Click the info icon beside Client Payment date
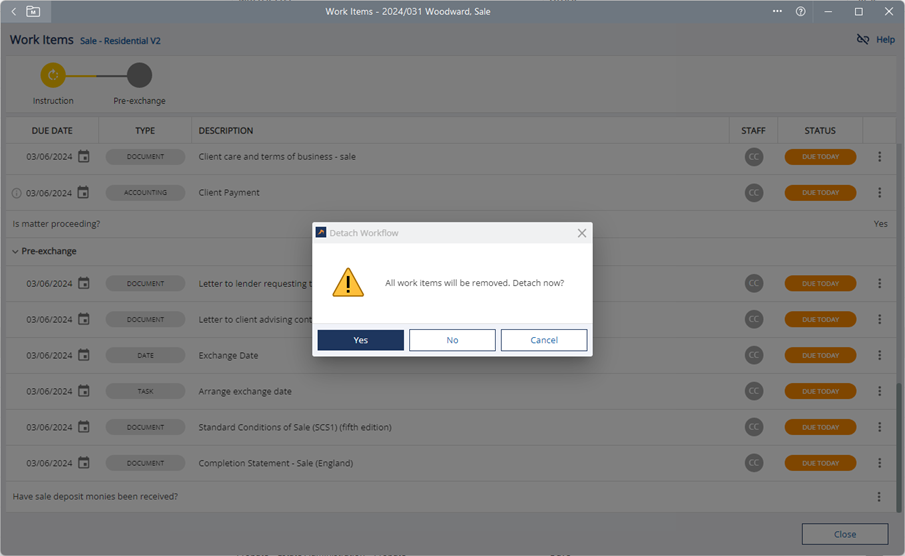 point(16,193)
